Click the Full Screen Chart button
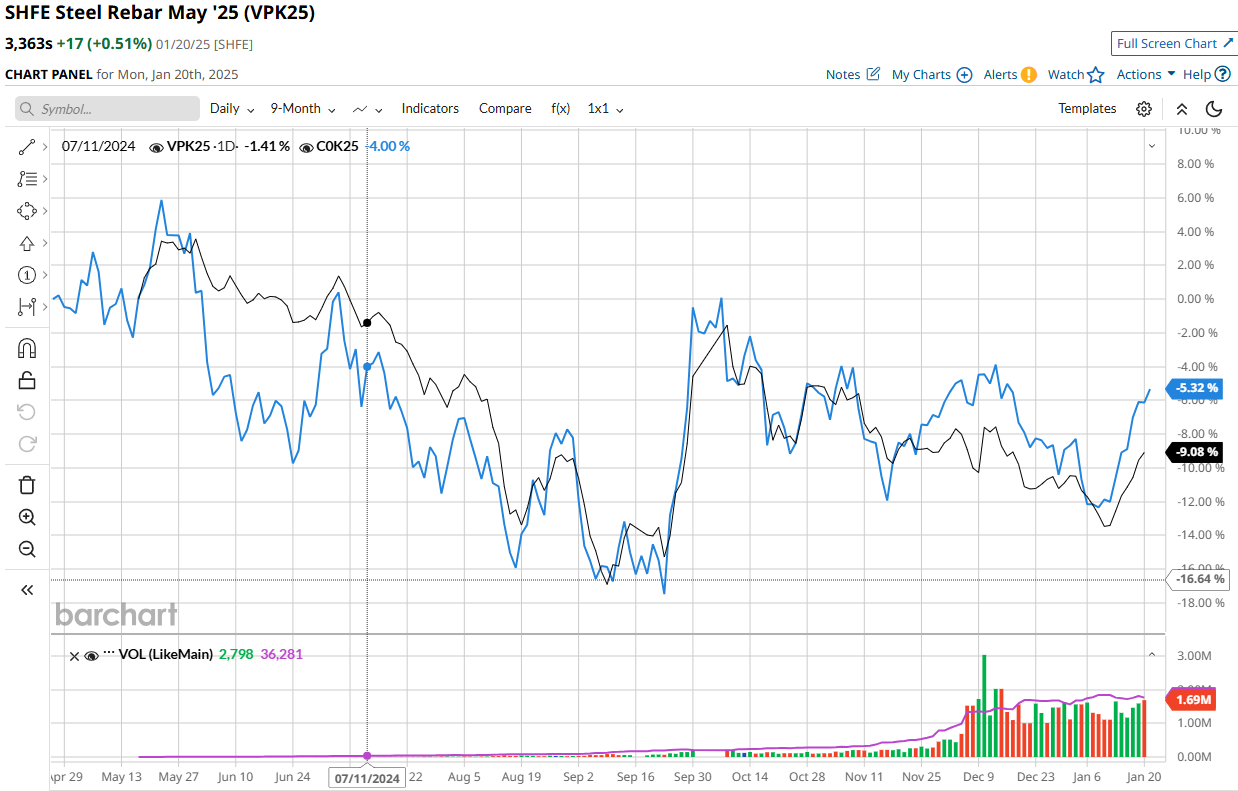The image size is (1238, 791). pos(1174,44)
